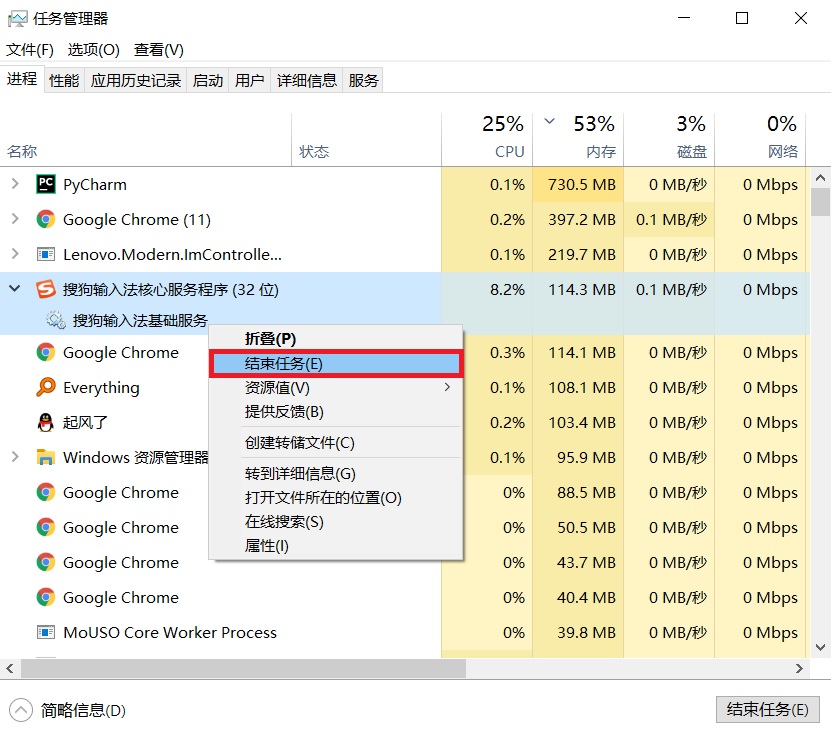Click the vertical scrollbar down arrow
This screenshot has height=739, width=831.
820,647
